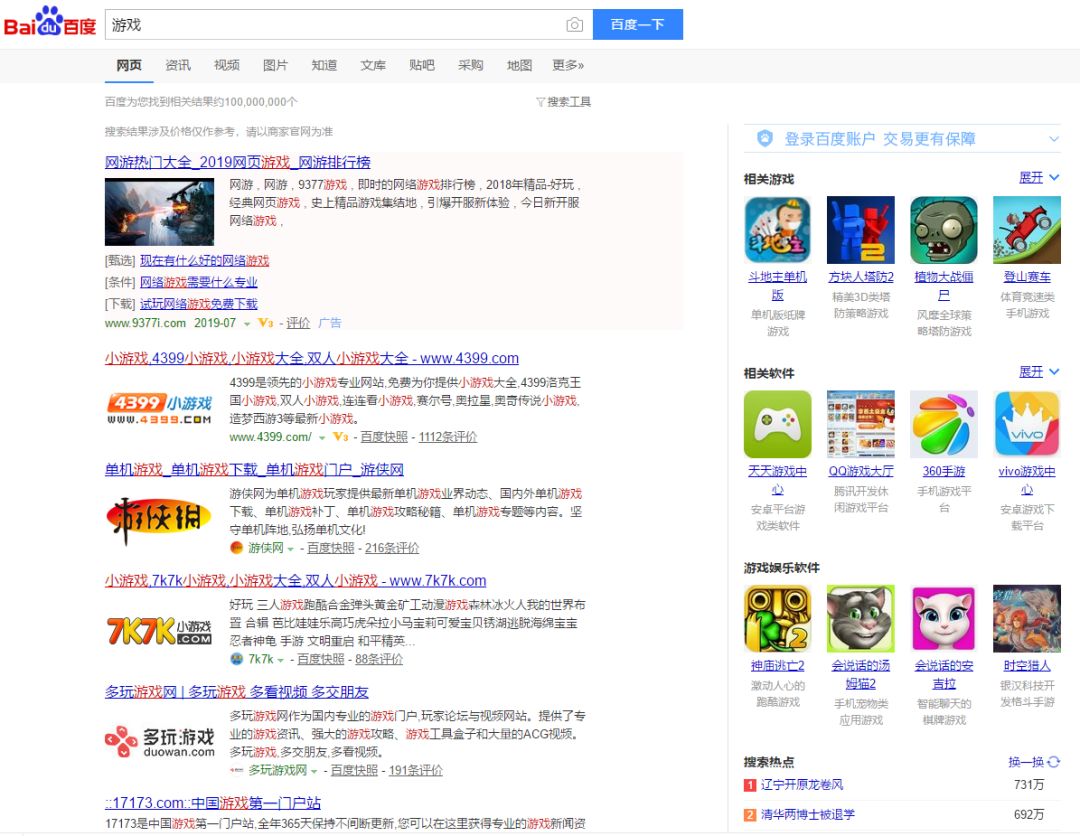Open the 神庙逃亡2 game icon

[778, 618]
